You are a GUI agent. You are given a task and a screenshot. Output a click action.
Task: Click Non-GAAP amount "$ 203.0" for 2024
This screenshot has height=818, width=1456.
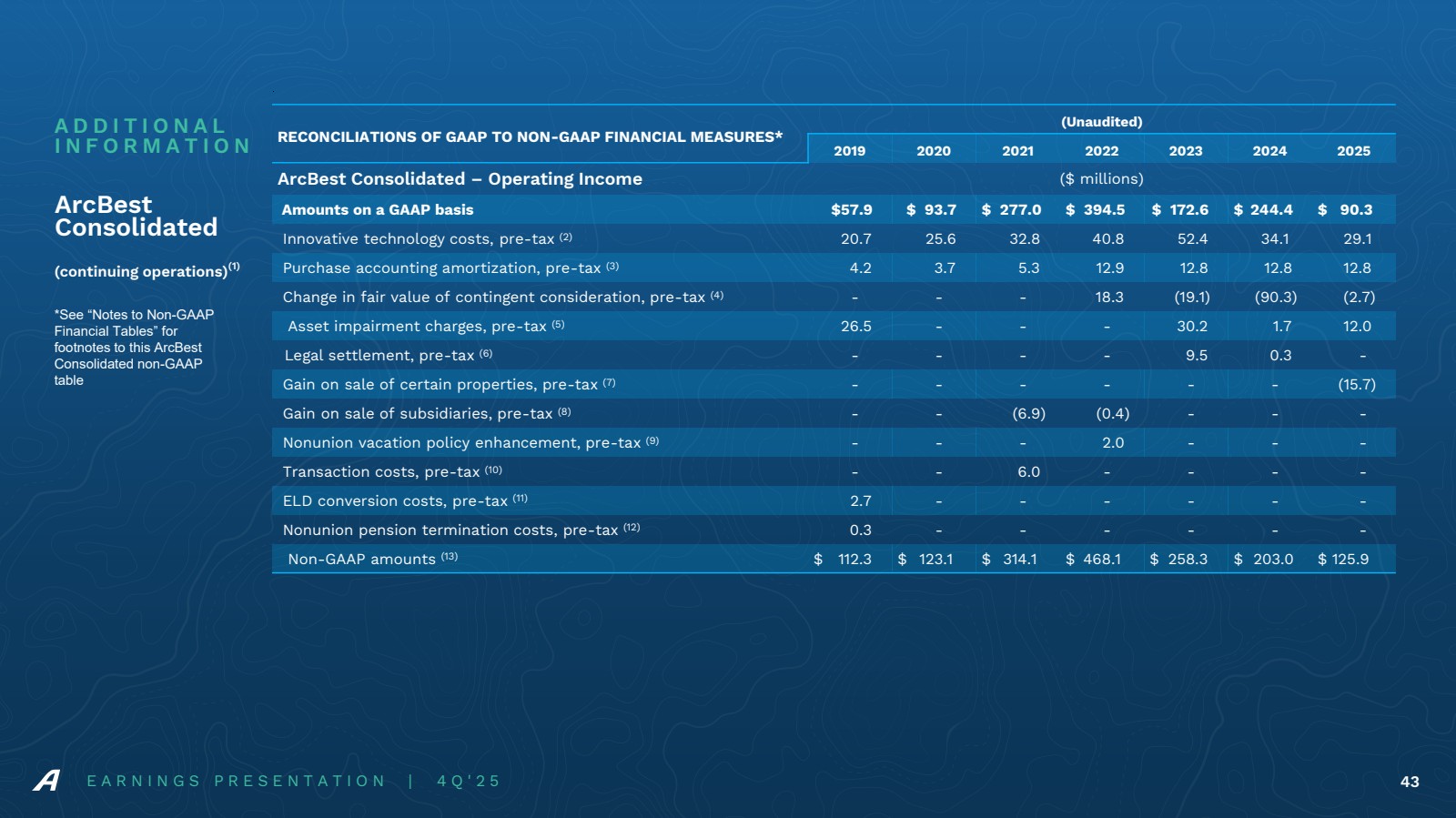[1263, 560]
